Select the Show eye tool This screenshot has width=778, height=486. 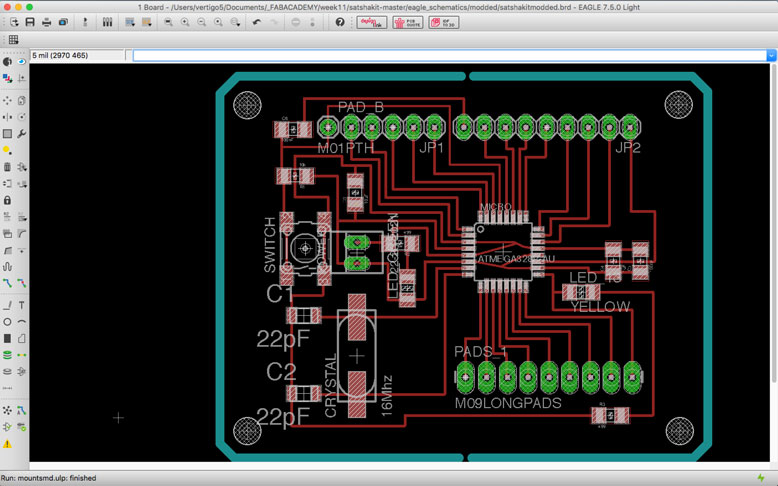[x=21, y=62]
